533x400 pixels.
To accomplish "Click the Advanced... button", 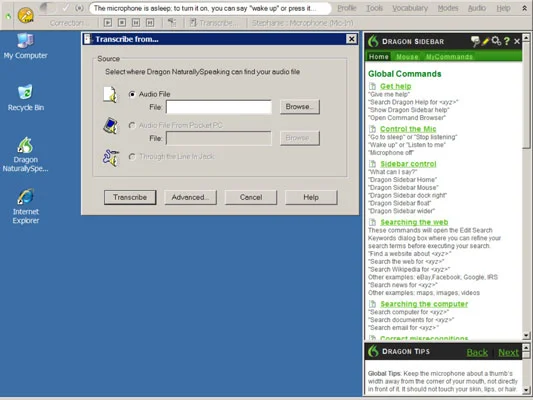I will 190,197.
